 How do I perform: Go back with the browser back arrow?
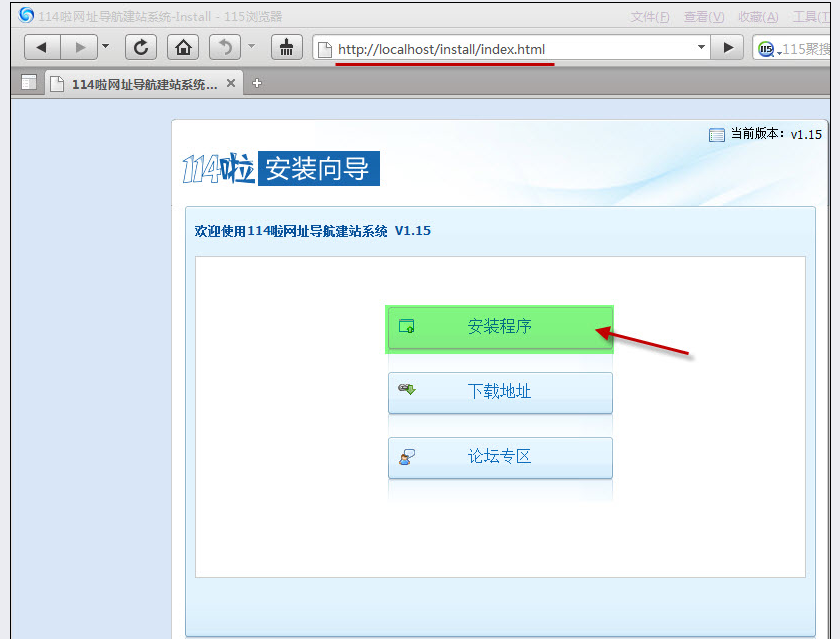tap(42, 48)
